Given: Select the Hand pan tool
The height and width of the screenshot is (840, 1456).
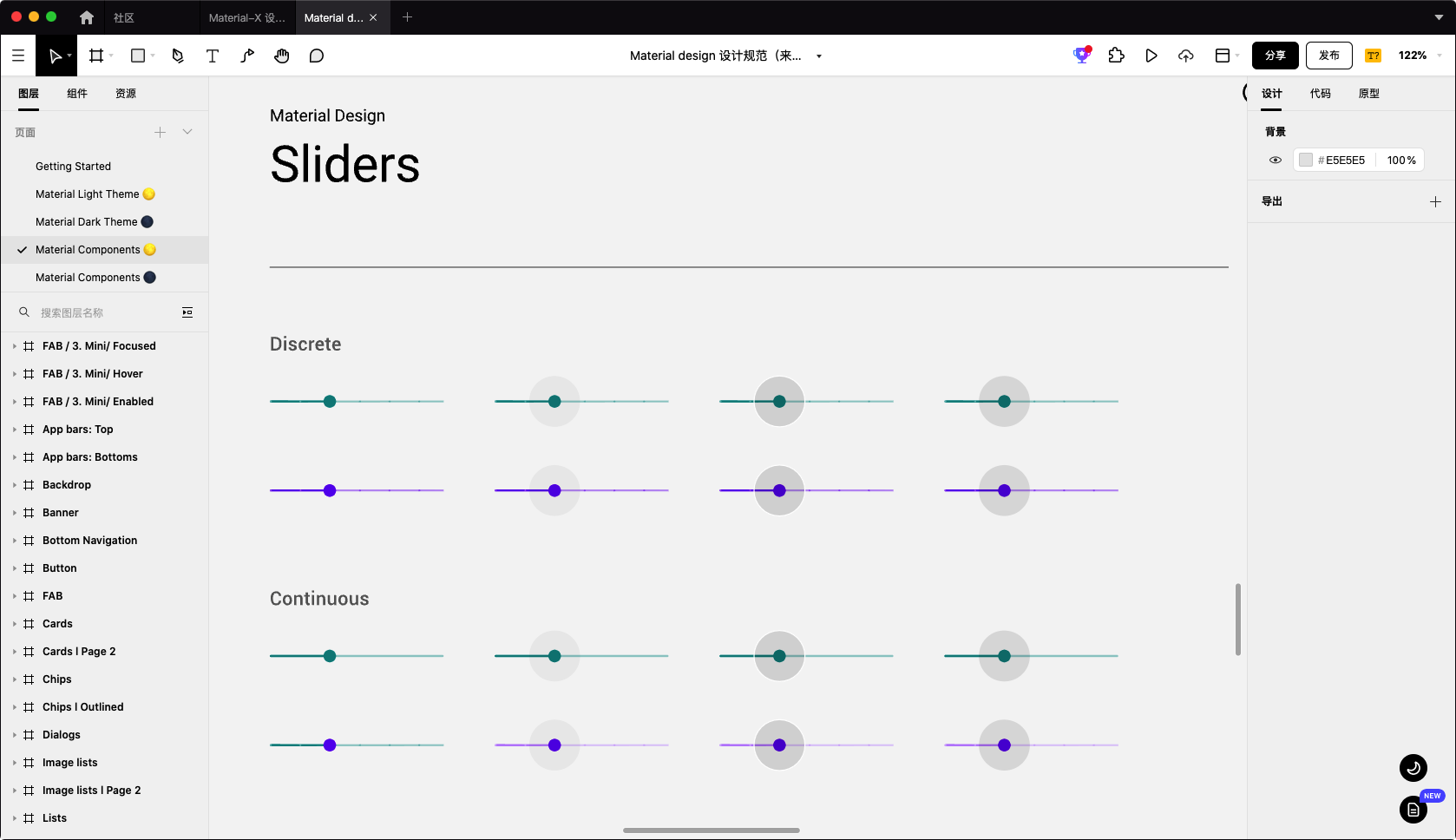Looking at the screenshot, I should click(282, 56).
